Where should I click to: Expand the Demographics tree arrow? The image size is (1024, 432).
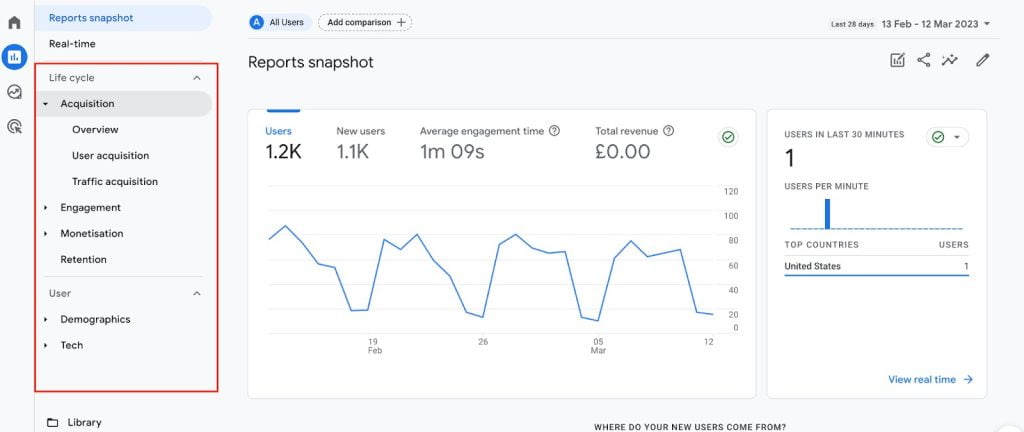coord(46,320)
